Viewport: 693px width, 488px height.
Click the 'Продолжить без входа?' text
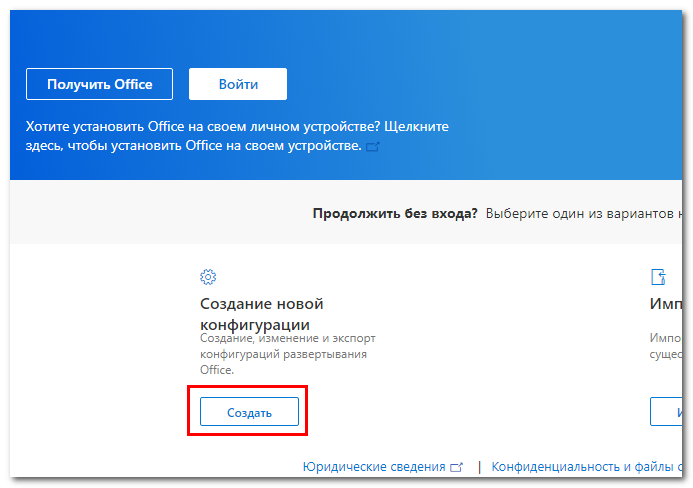coord(395,214)
